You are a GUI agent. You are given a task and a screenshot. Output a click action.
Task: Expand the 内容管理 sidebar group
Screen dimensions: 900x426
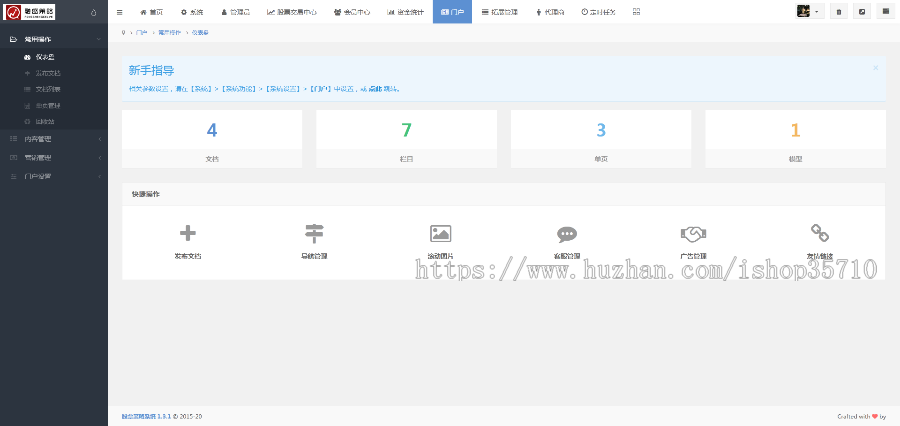[54, 139]
